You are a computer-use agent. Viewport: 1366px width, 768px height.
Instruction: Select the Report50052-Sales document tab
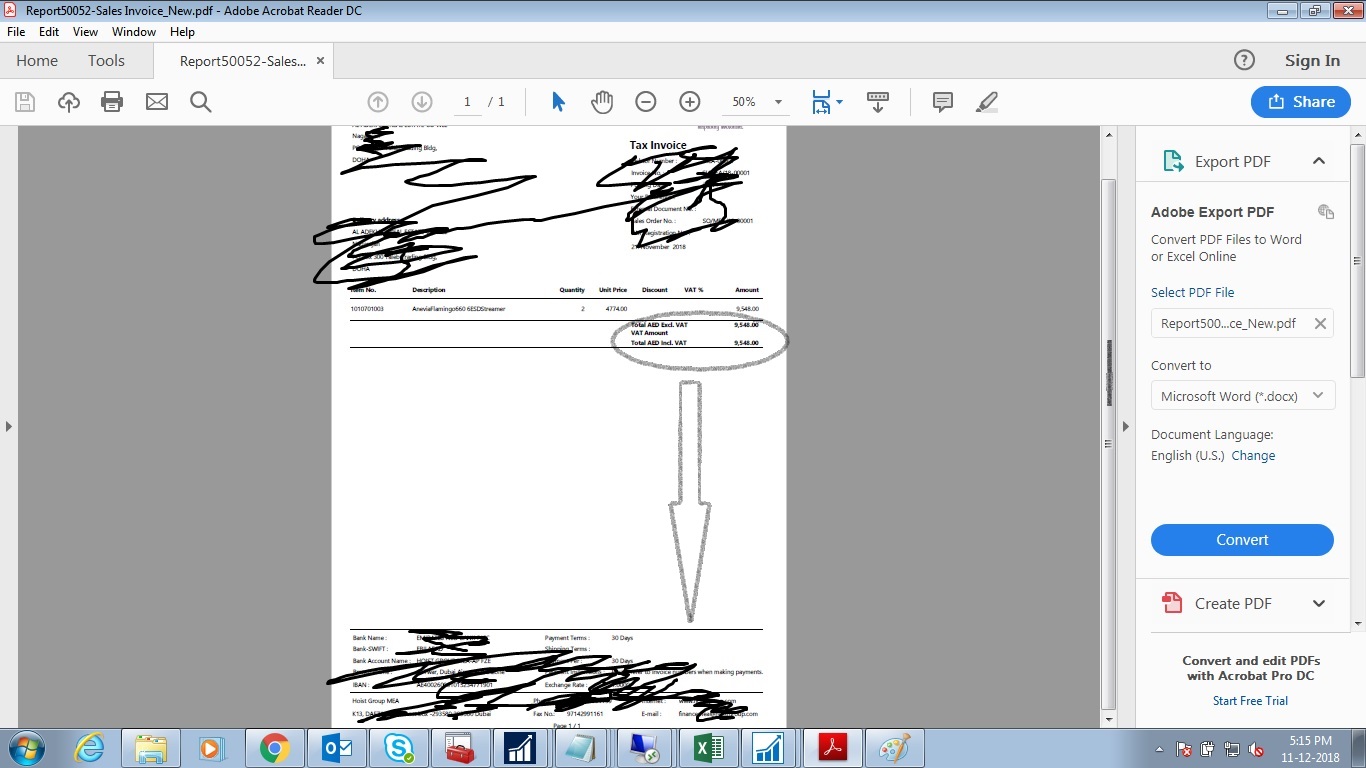click(x=243, y=61)
